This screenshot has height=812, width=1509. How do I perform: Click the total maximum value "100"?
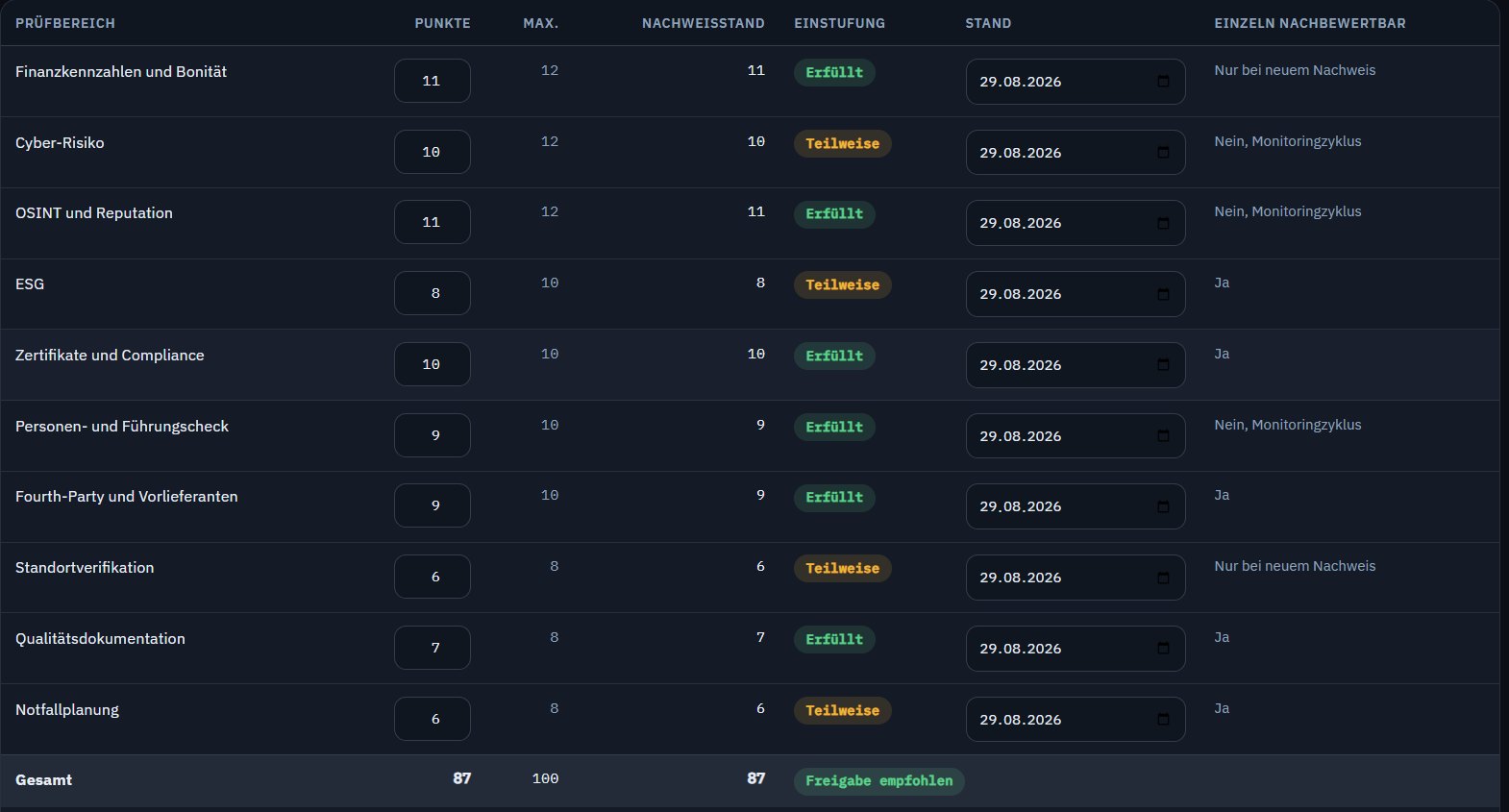click(545, 778)
